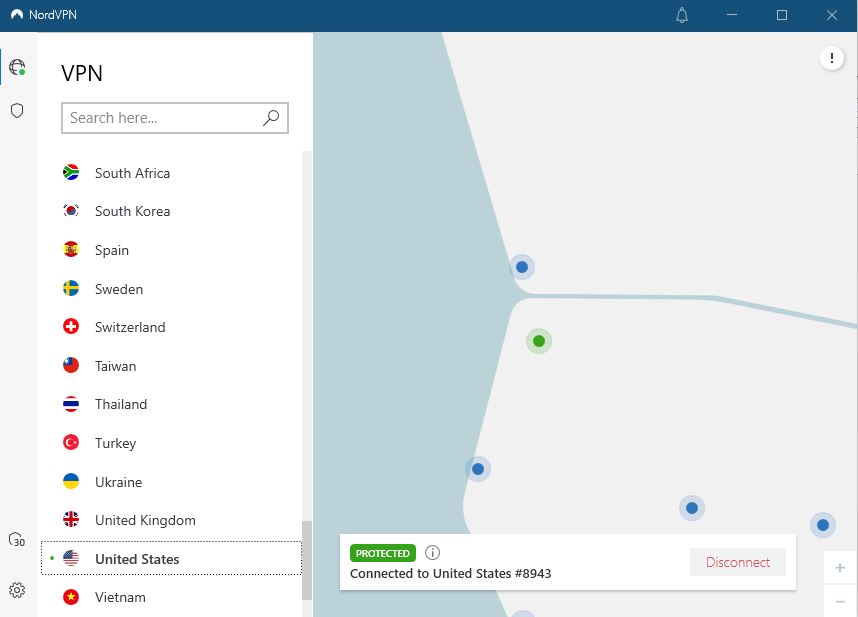Select Vietnam at the list bottom
The width and height of the screenshot is (858, 617).
click(x=118, y=597)
